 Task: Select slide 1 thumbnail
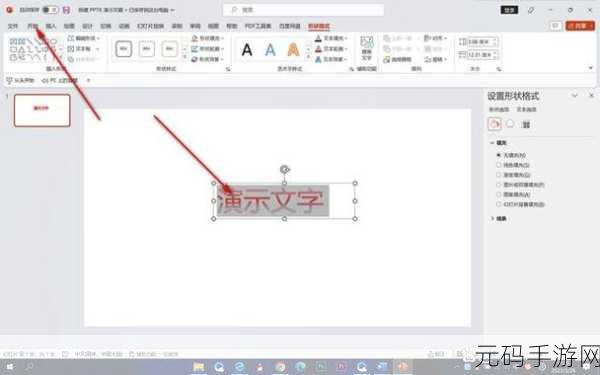tap(42, 110)
